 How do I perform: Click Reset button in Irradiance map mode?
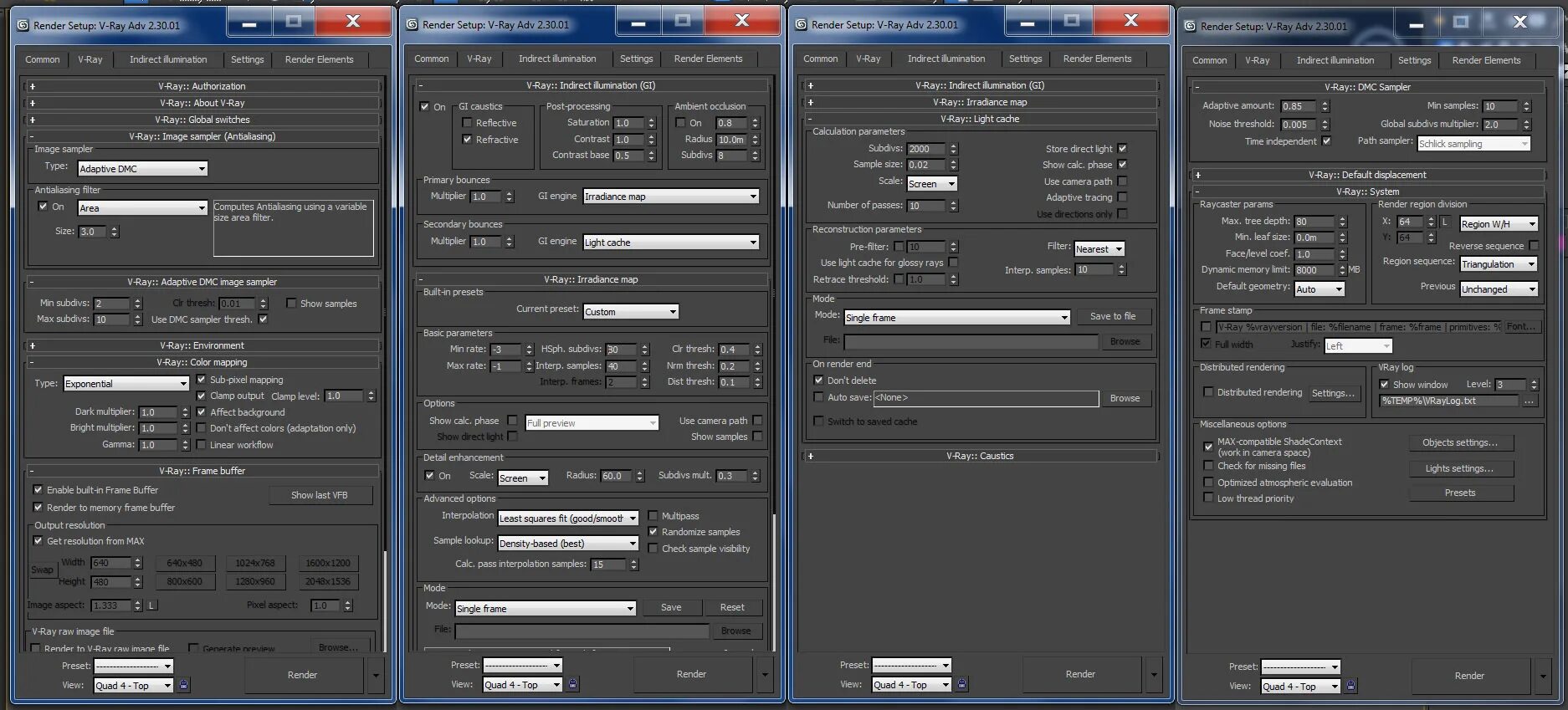[732, 607]
